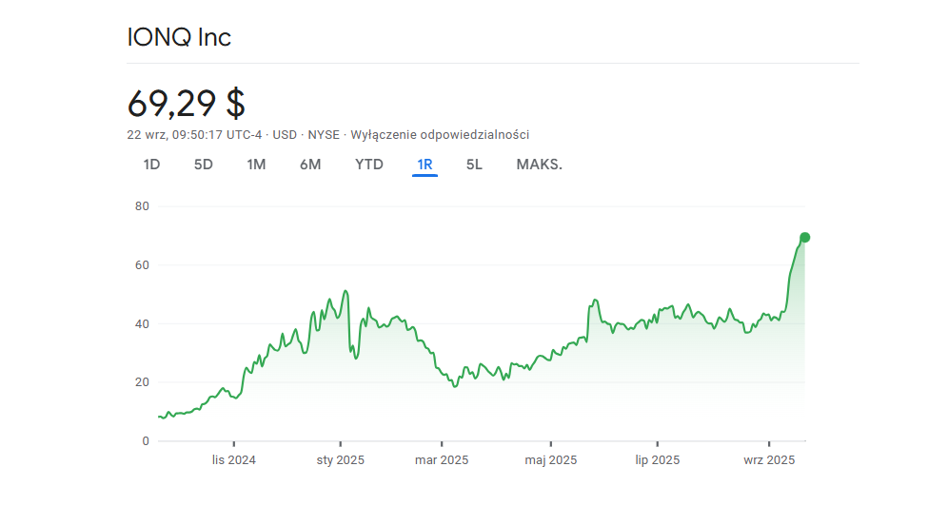948x525 pixels.
Task: Click the lis 2024 axis label
Action: pyautogui.click(x=233, y=460)
